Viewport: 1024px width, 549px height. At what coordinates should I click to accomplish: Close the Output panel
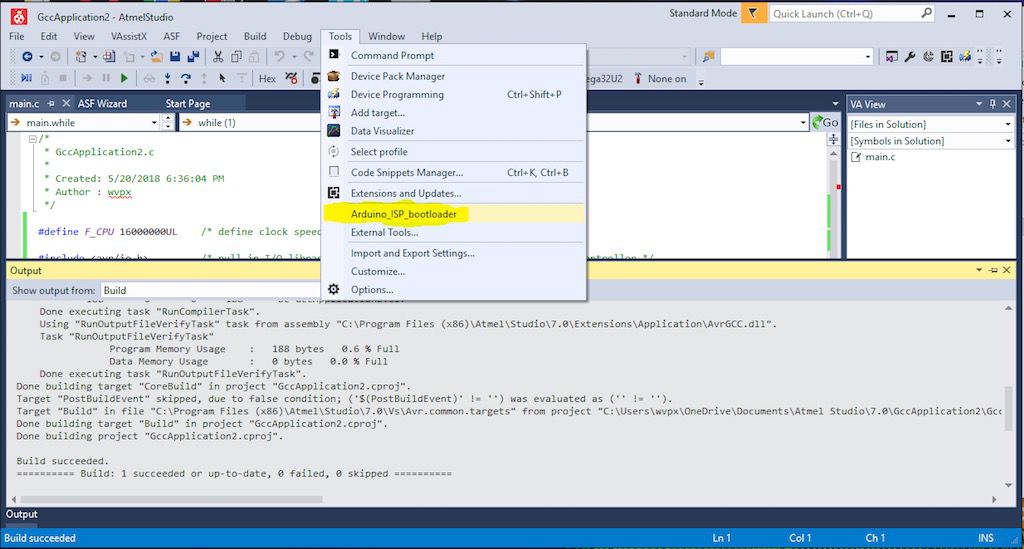click(x=1006, y=270)
